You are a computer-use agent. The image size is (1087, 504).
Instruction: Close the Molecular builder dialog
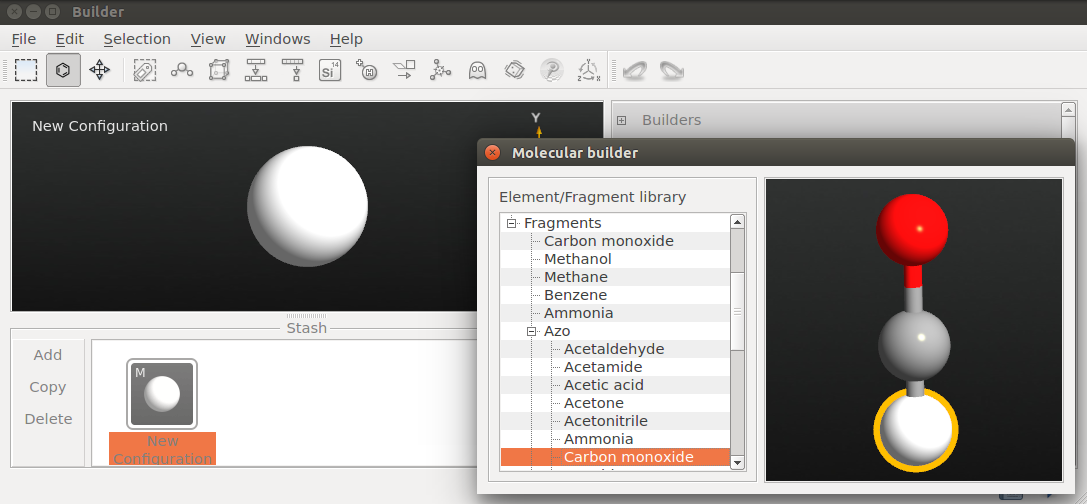[x=492, y=153]
